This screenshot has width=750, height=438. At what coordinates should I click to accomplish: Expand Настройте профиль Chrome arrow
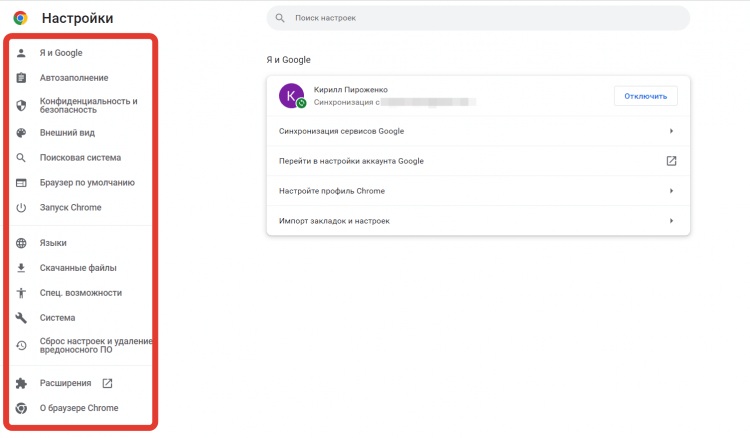pos(672,191)
